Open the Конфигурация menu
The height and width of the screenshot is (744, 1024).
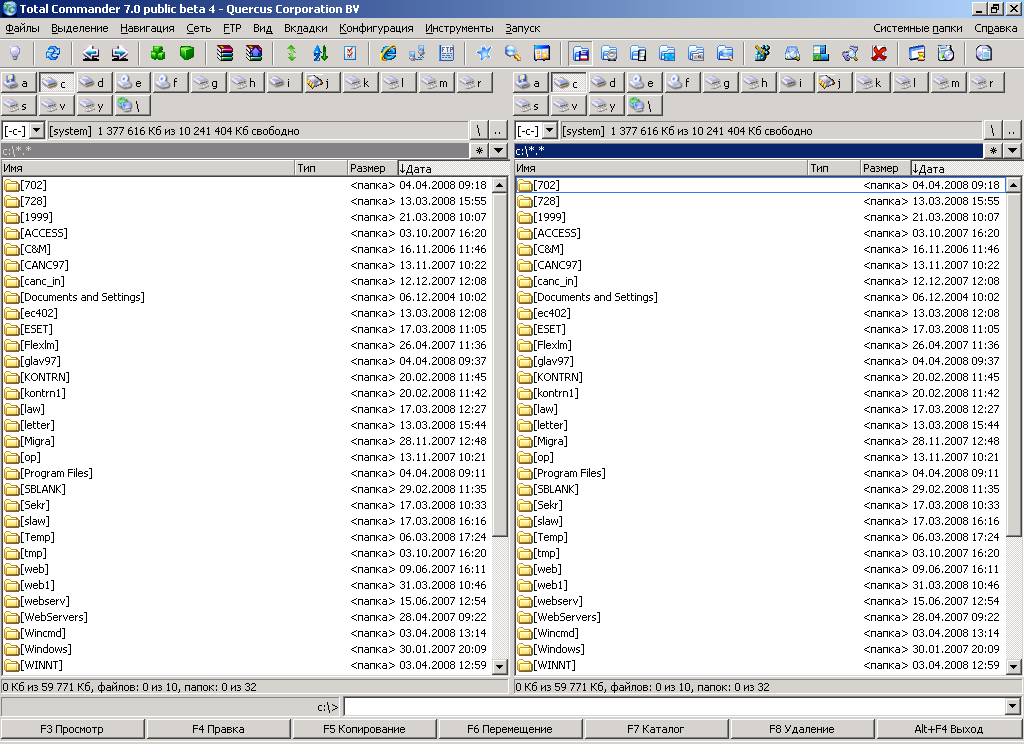[x=376, y=28]
